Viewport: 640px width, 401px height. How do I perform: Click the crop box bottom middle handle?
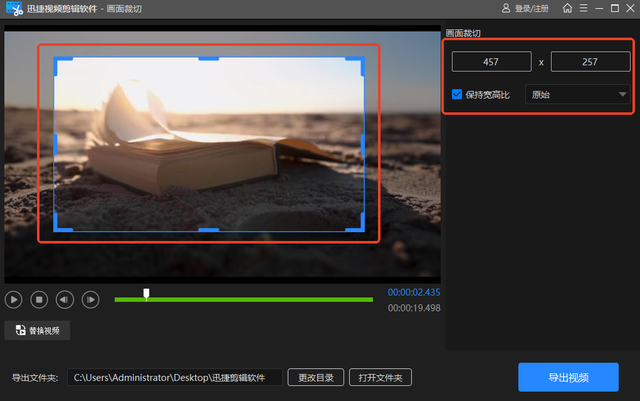[209, 230]
